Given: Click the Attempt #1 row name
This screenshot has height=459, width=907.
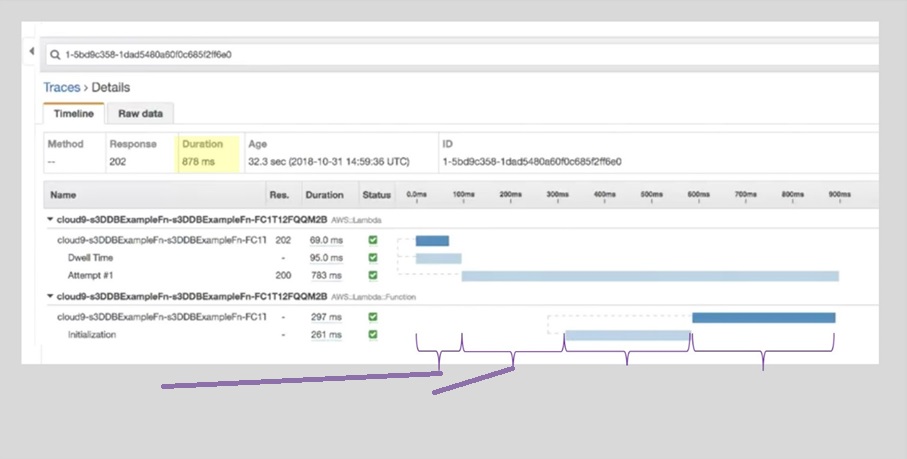Looking at the screenshot, I should point(88,275).
